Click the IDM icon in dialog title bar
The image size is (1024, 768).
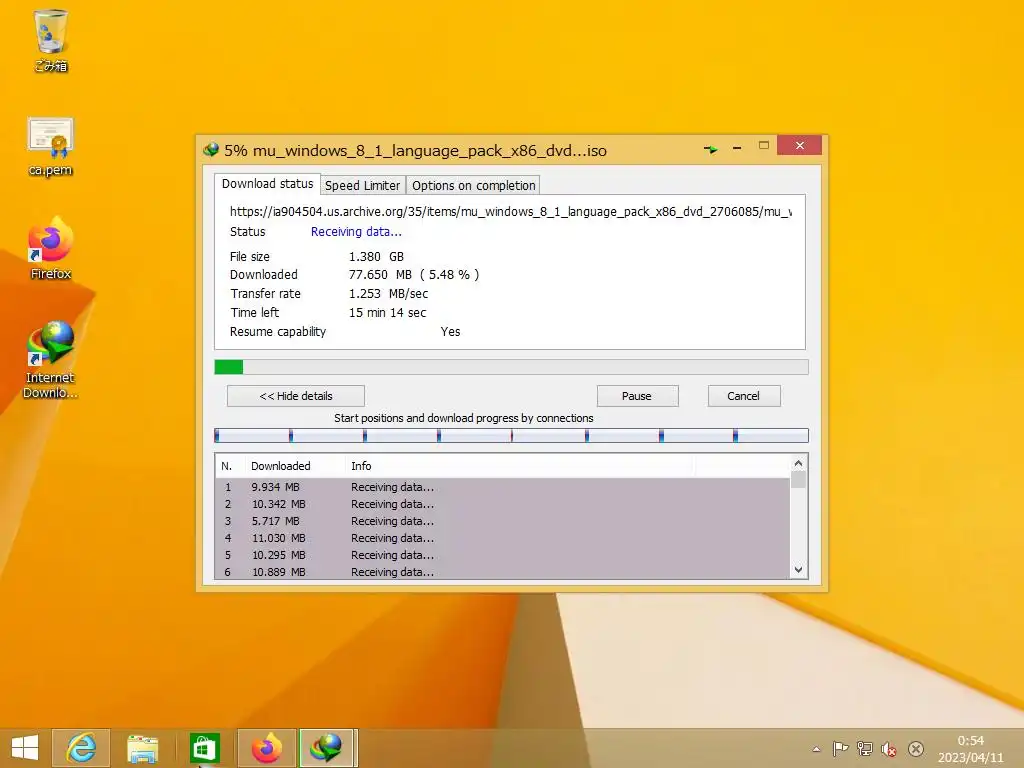(x=211, y=150)
